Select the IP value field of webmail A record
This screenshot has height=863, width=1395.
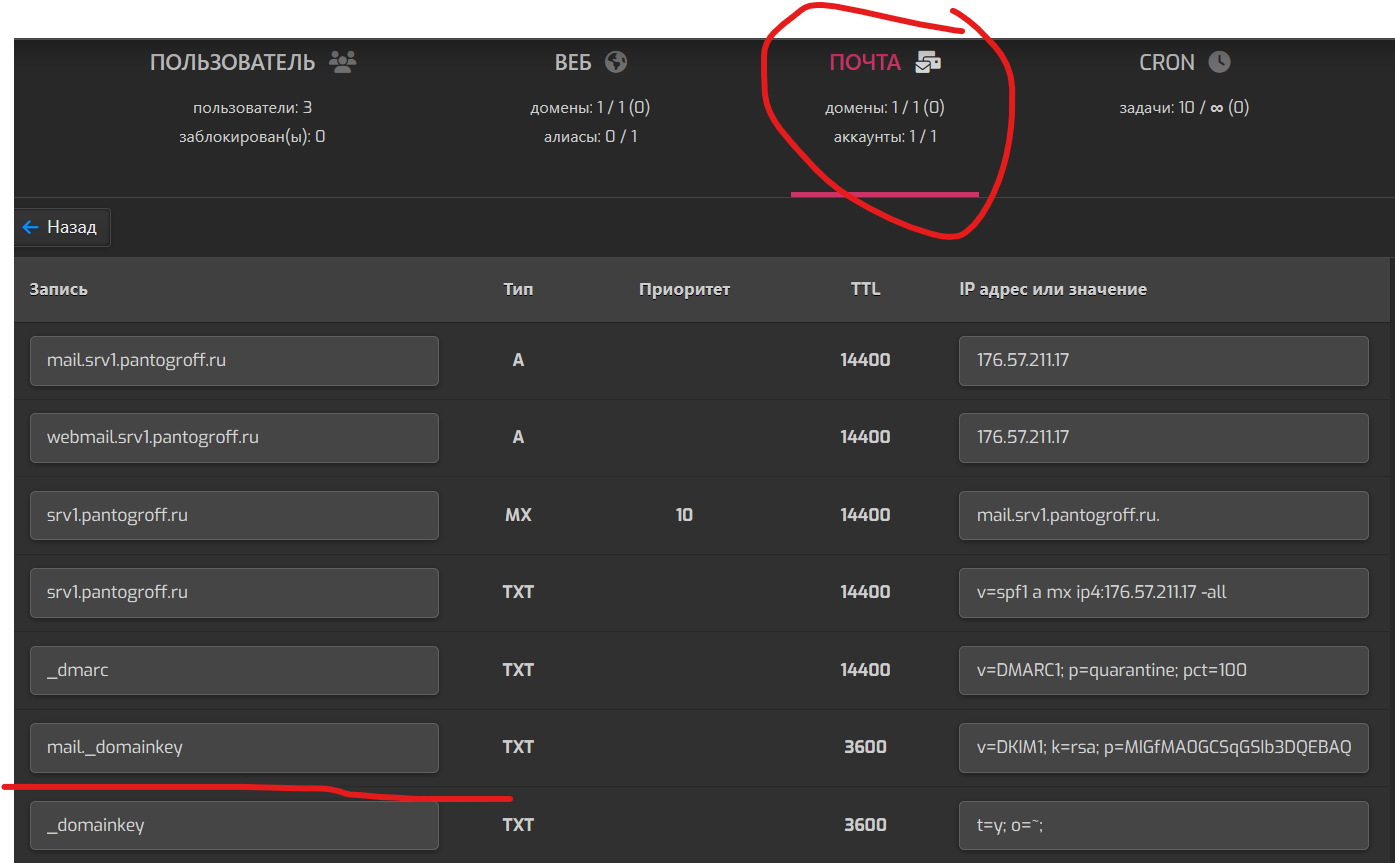(1162, 437)
